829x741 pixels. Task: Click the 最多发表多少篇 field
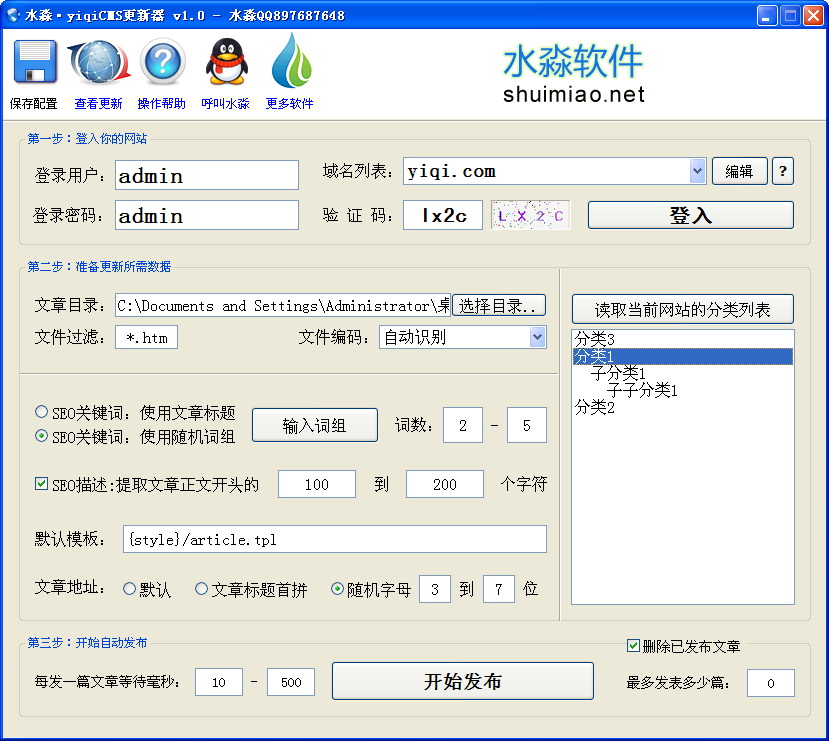(x=770, y=683)
